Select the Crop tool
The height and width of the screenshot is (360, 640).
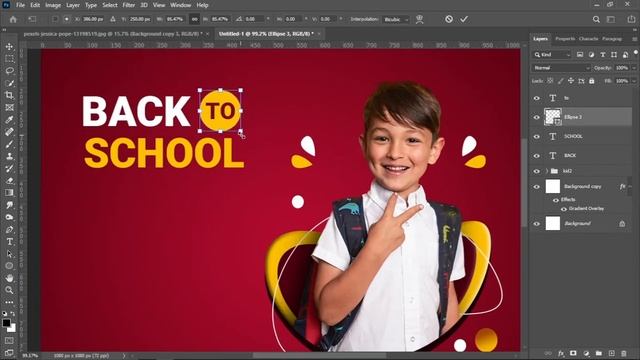click(9, 96)
